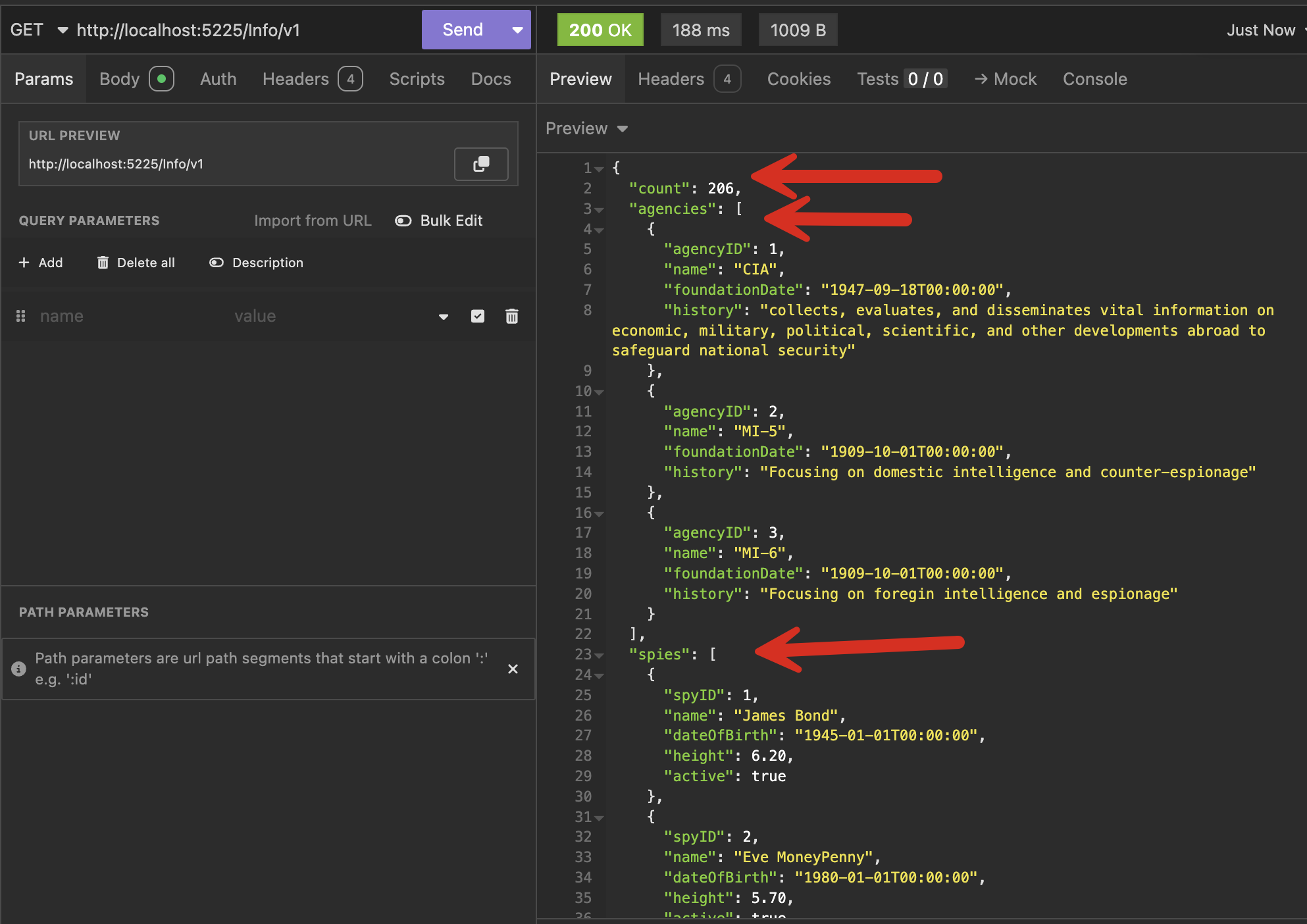Remove the empty parameter row with its trash icon
The height and width of the screenshot is (924, 1307).
512,317
